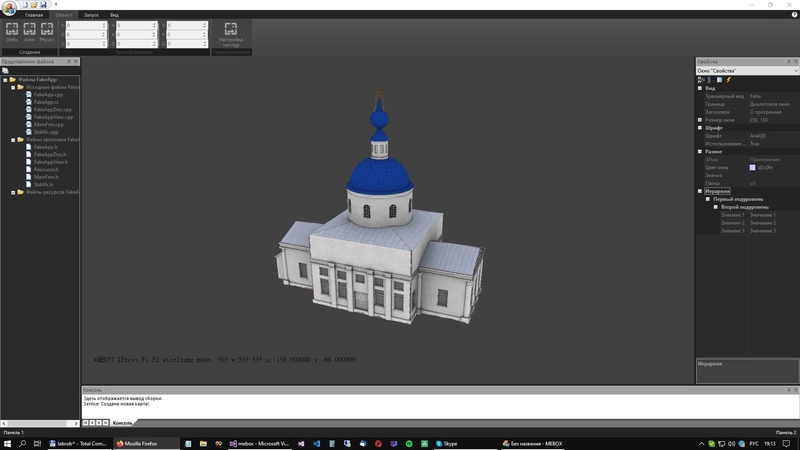Click last tab-scroll arrow in console
Screen dimensions: 800x450
click(x=106, y=423)
